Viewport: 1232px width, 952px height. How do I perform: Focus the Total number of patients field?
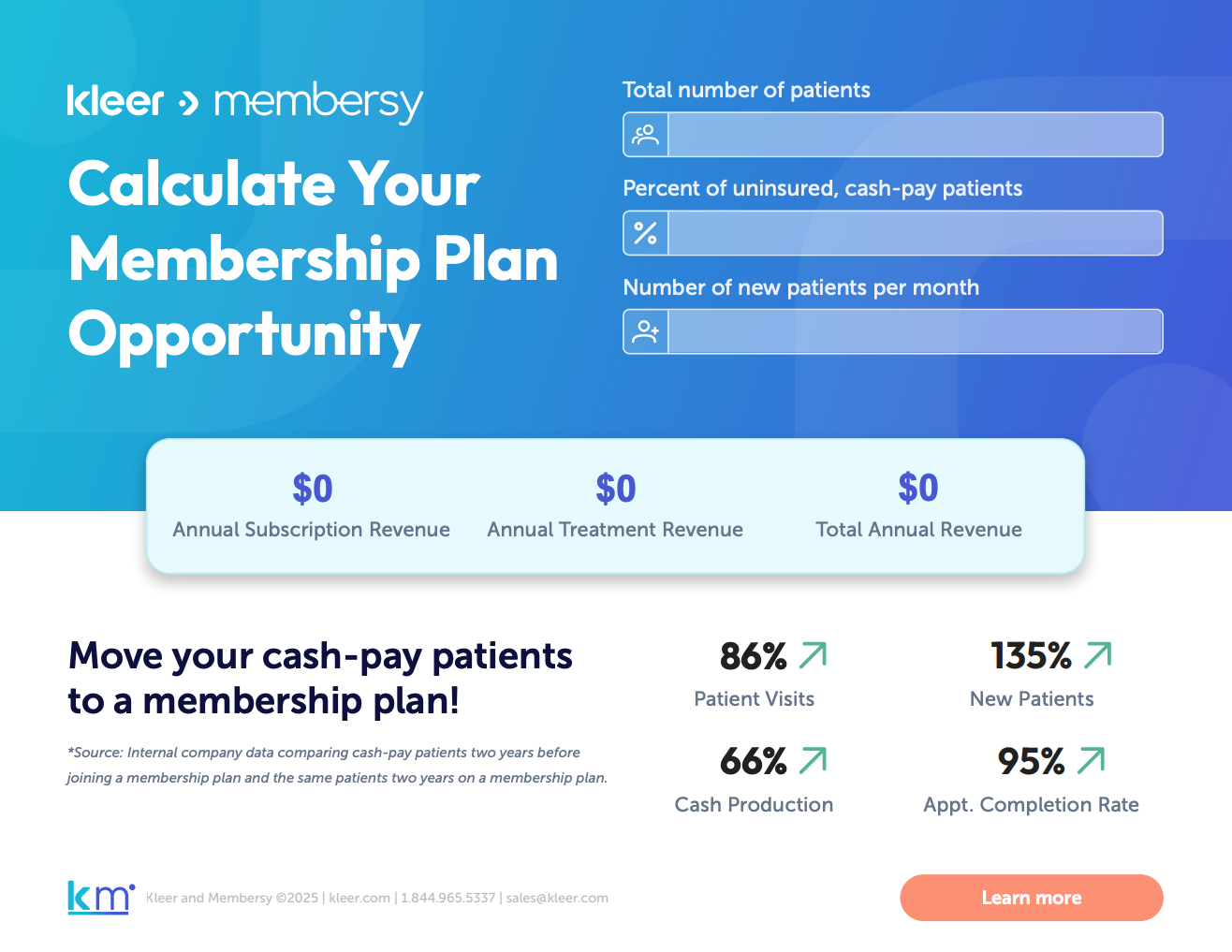(x=916, y=135)
